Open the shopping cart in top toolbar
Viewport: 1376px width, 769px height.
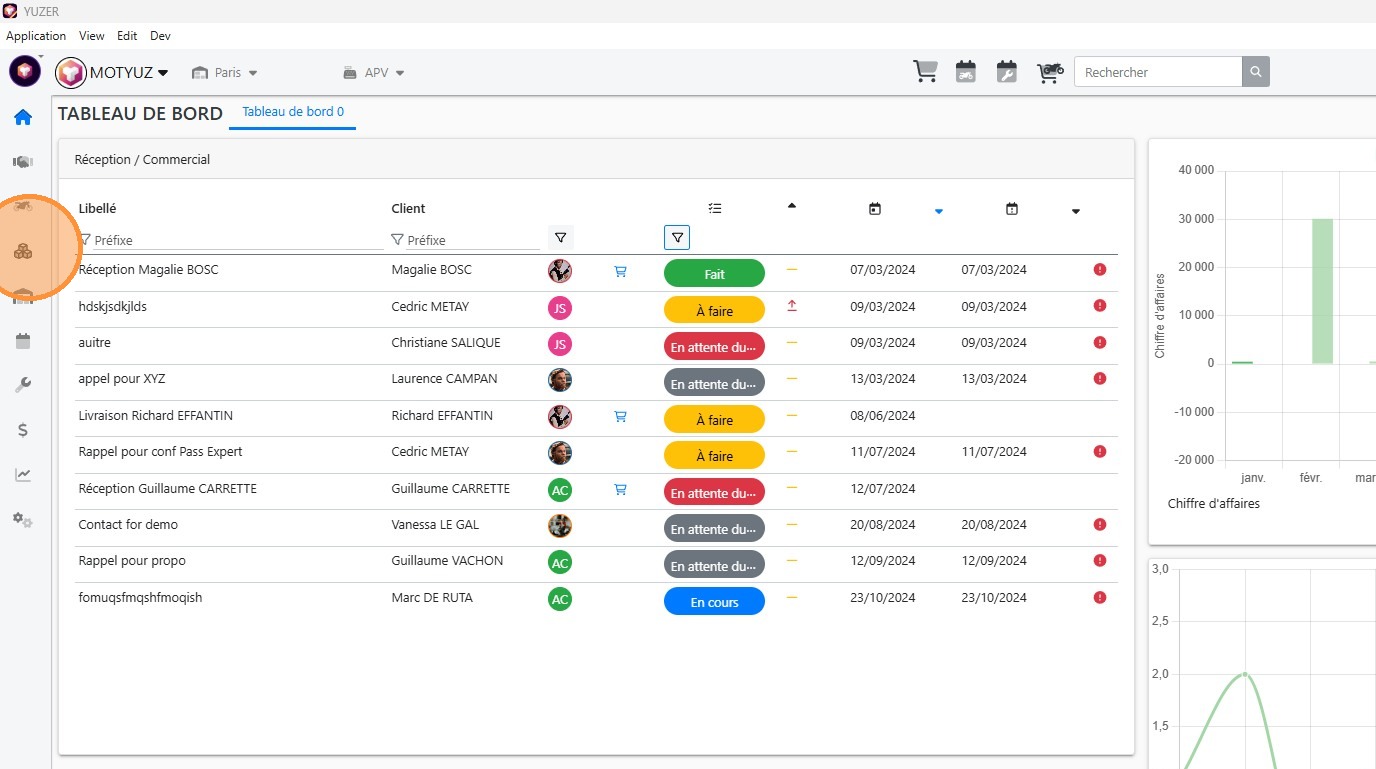pyautogui.click(x=925, y=72)
